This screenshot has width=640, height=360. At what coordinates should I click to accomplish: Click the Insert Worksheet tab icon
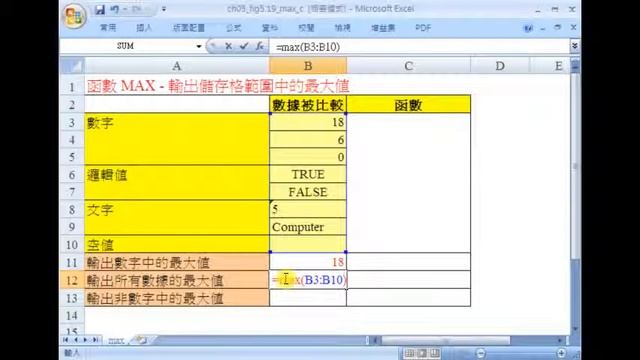point(141,340)
